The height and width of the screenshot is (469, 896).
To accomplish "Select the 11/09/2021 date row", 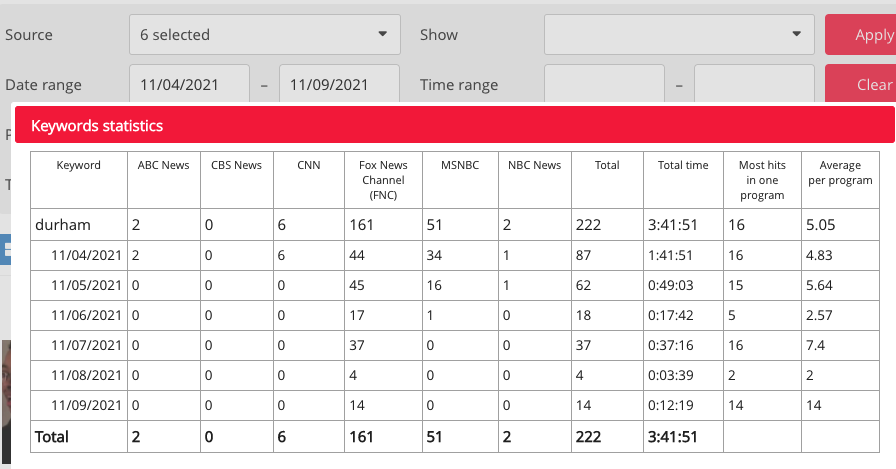I will tap(455, 406).
